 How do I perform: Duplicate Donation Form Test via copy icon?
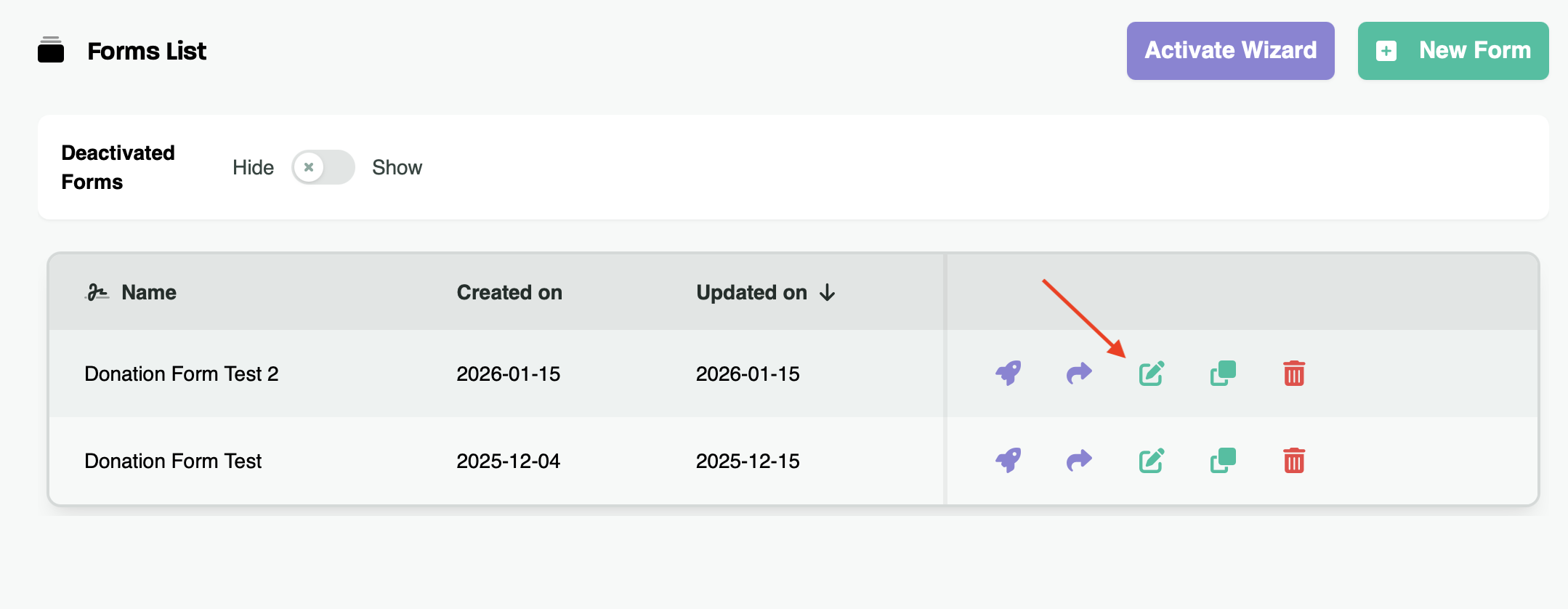[1223, 461]
